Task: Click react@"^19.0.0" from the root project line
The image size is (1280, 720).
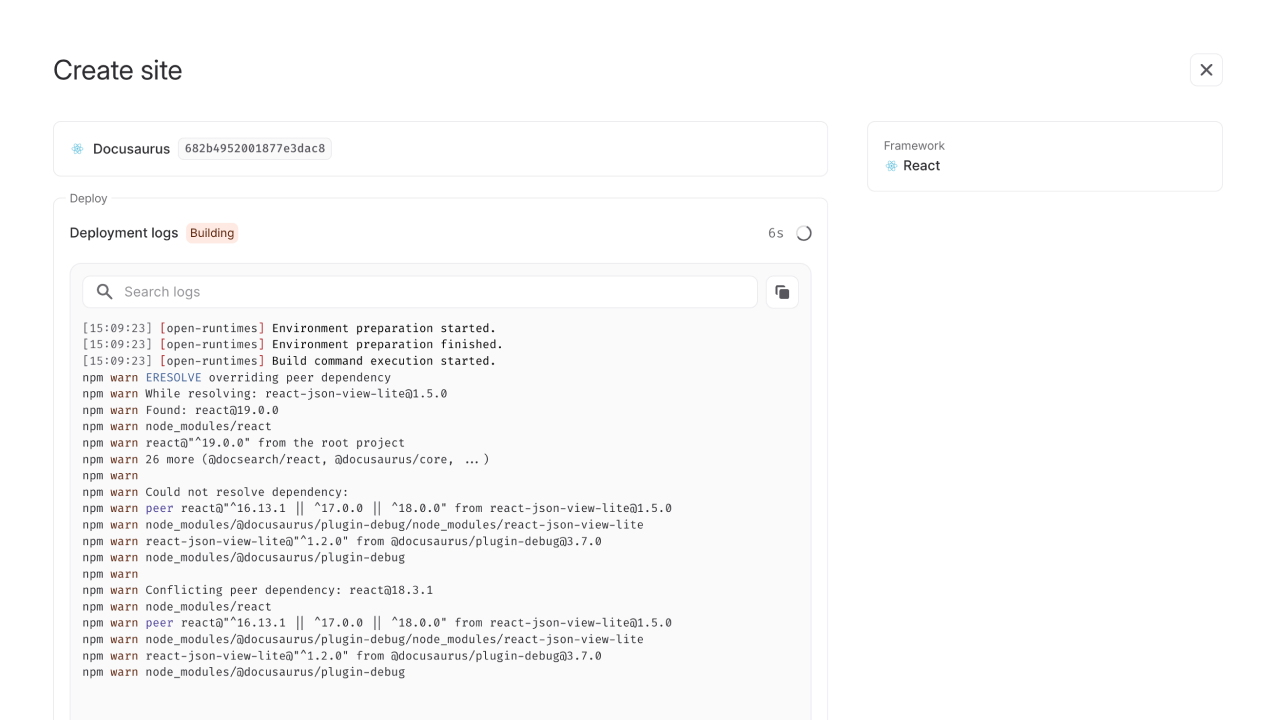Action: [x=244, y=443]
